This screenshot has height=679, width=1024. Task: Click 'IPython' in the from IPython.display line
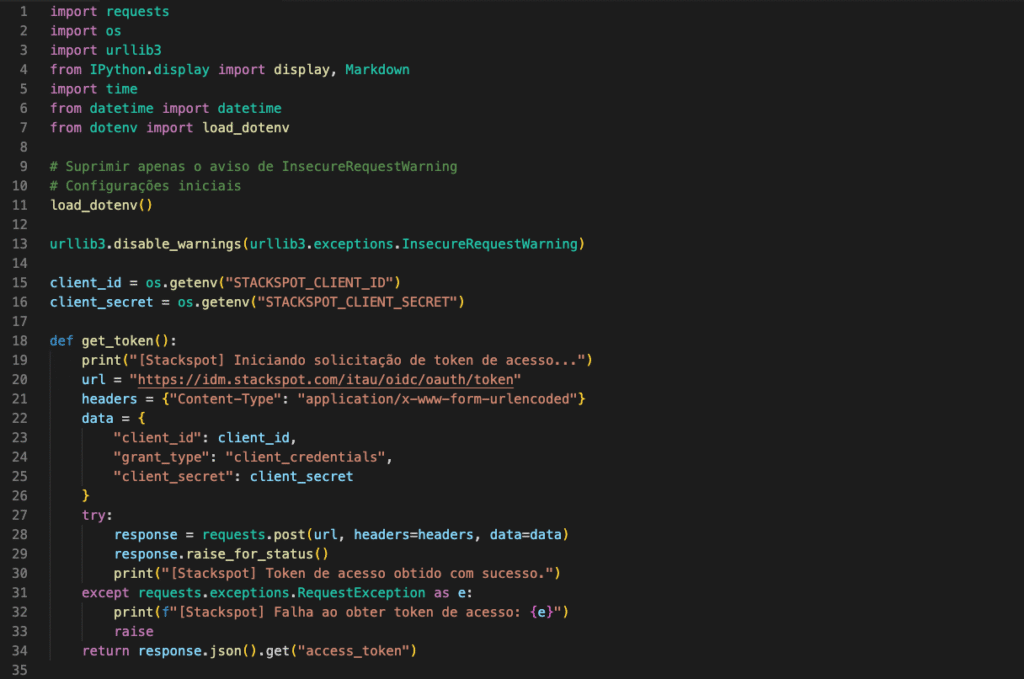tap(118, 69)
